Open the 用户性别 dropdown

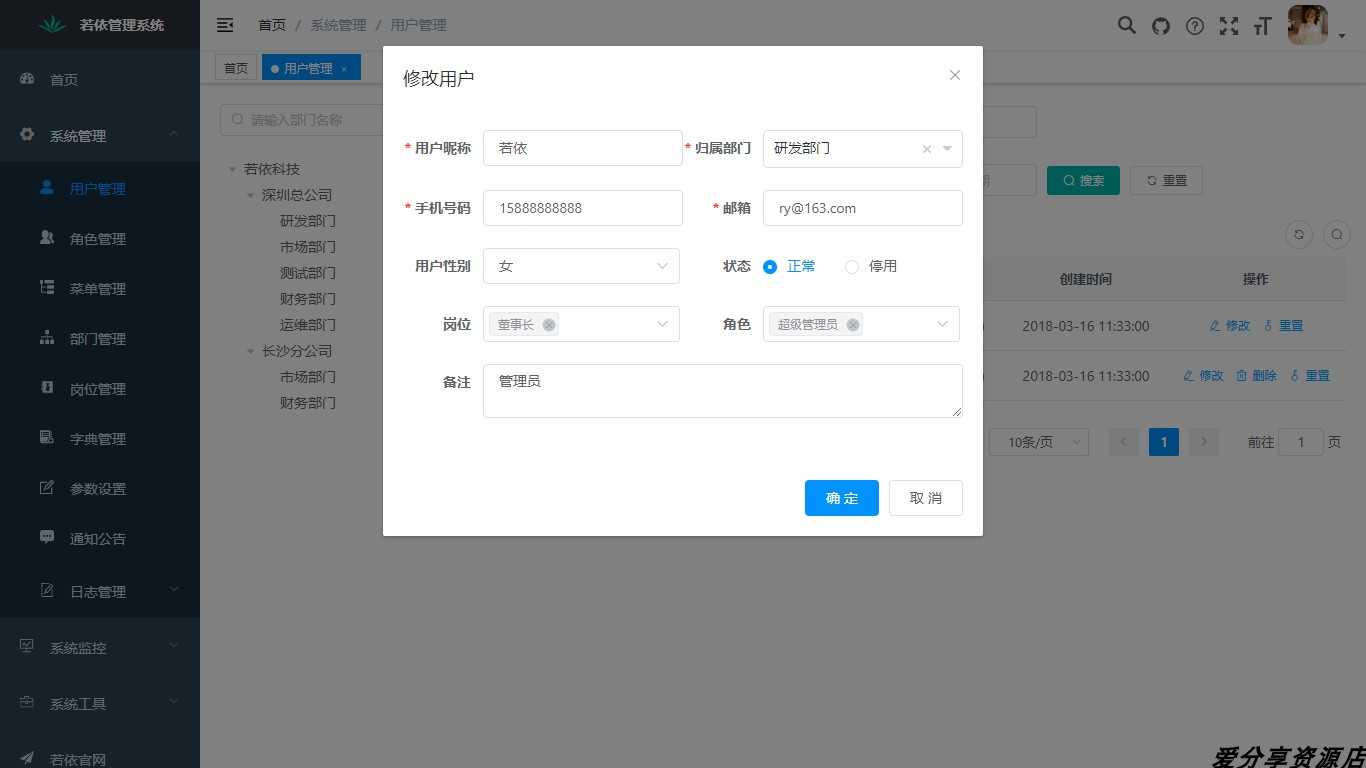(581, 266)
